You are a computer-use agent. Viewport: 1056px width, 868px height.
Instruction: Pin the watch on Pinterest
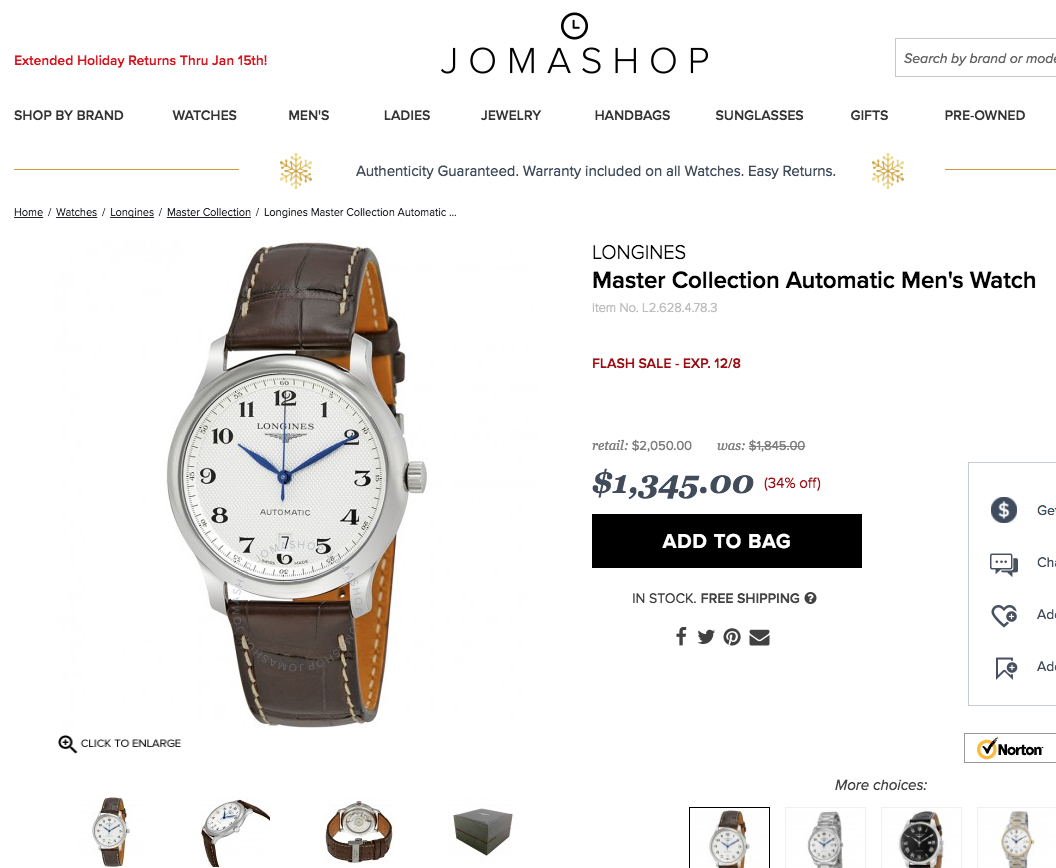click(x=732, y=637)
